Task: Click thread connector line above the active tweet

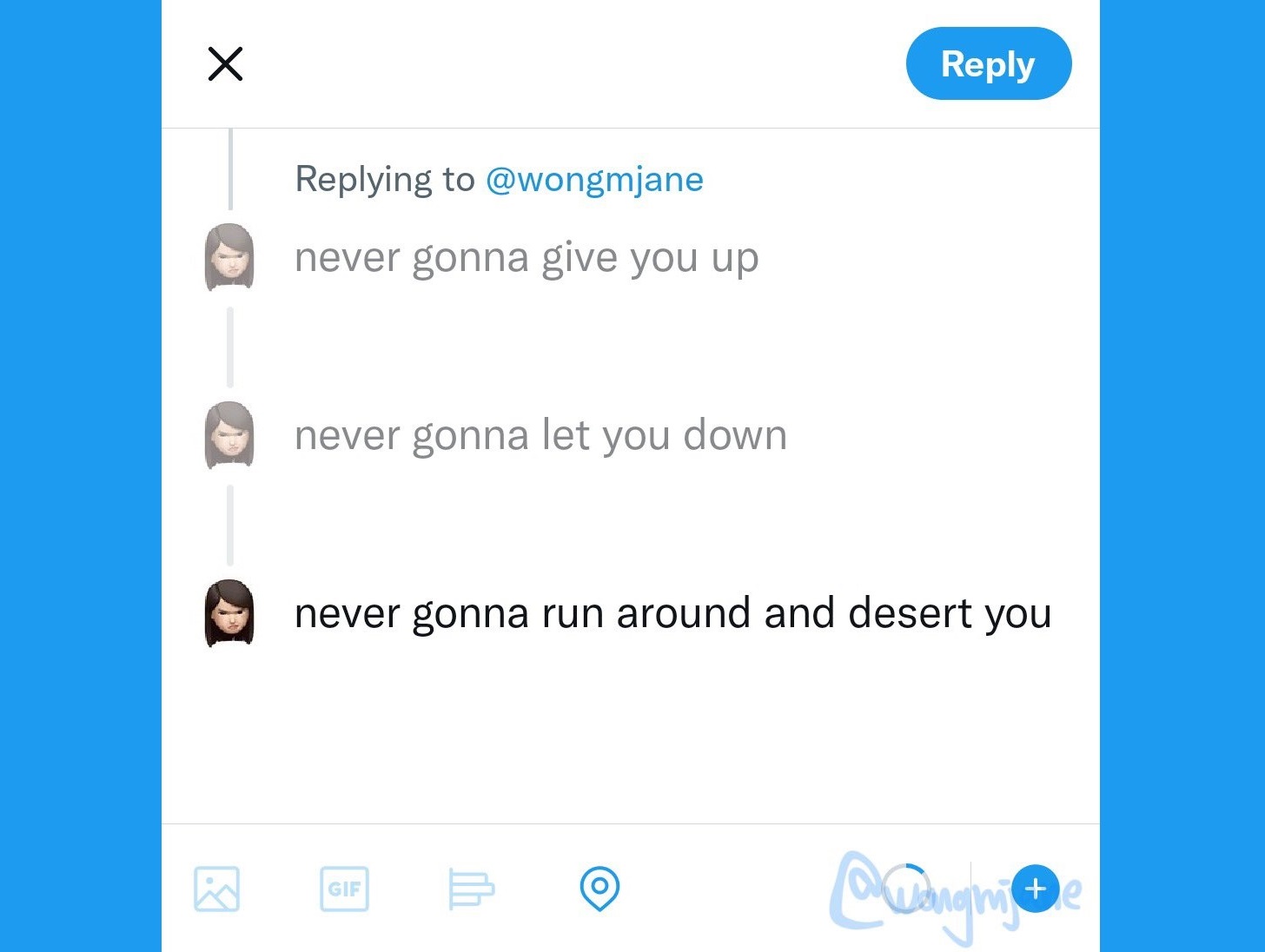Action: click(x=230, y=526)
